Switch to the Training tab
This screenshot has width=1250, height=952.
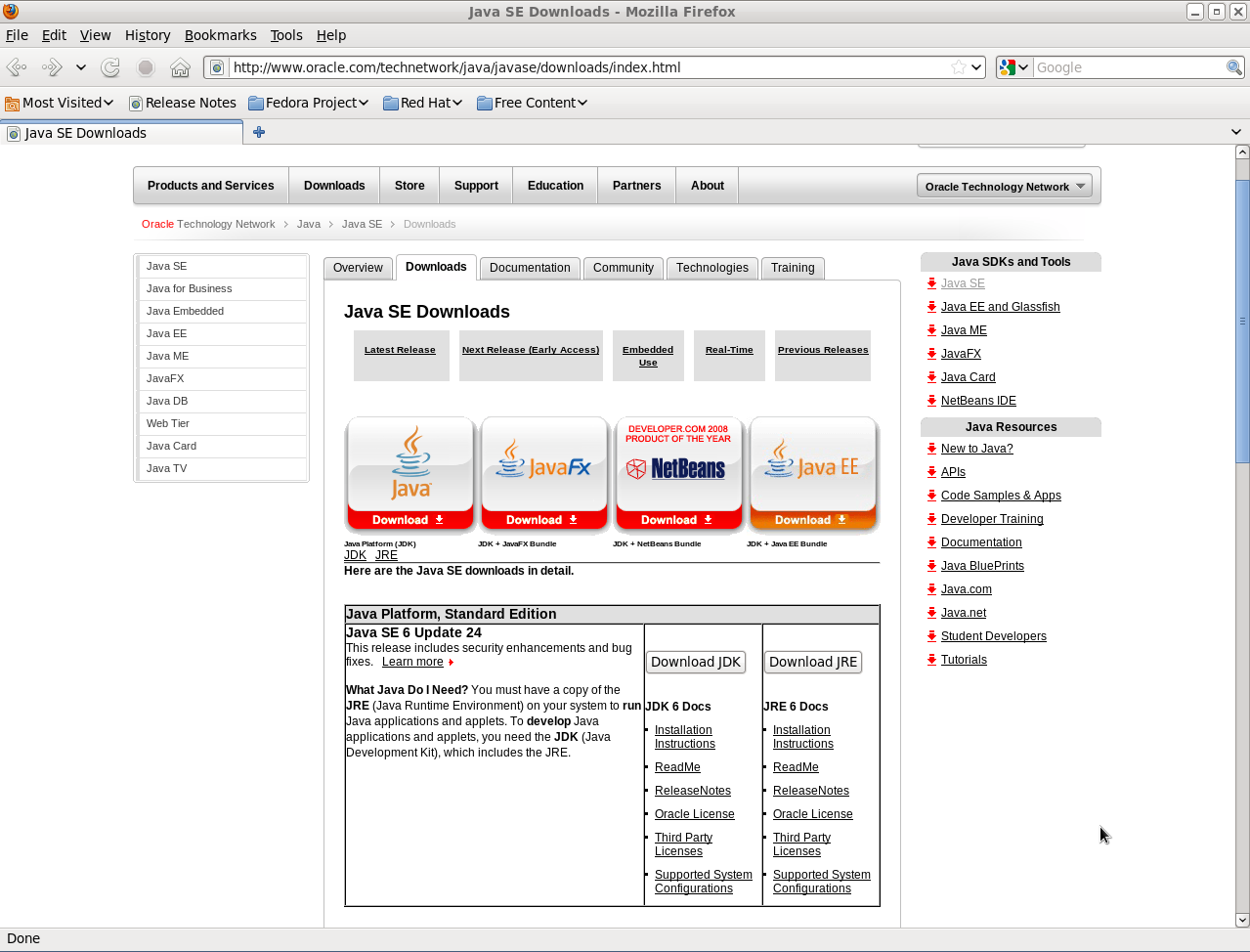(x=793, y=268)
